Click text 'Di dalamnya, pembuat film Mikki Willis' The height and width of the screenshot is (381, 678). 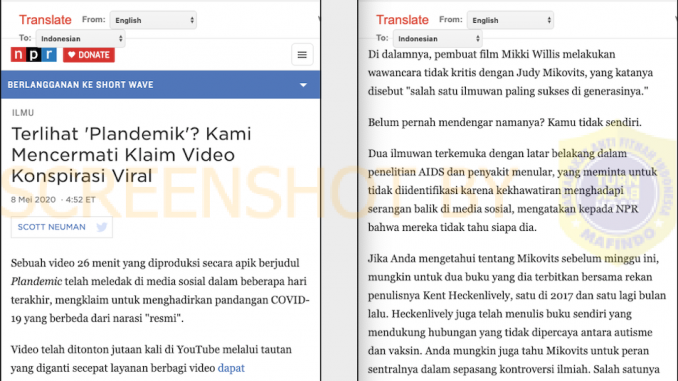pos(464,54)
